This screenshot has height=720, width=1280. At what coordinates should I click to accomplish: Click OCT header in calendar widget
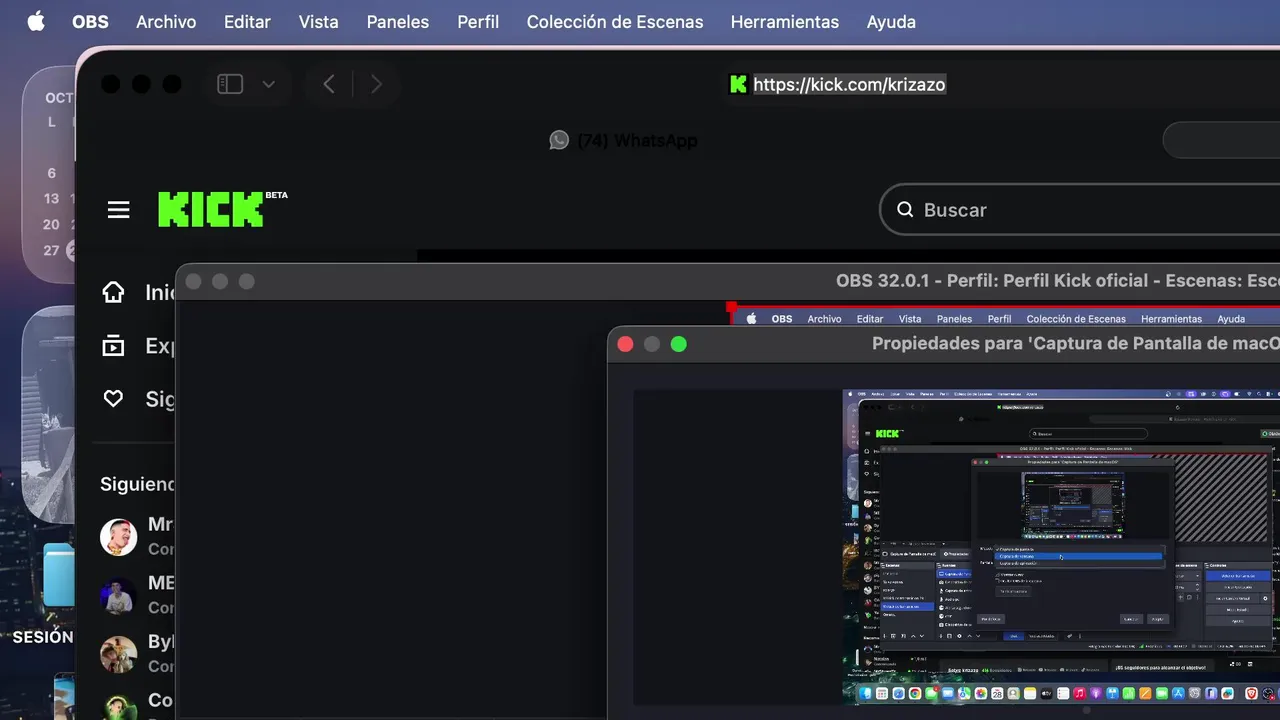(59, 98)
